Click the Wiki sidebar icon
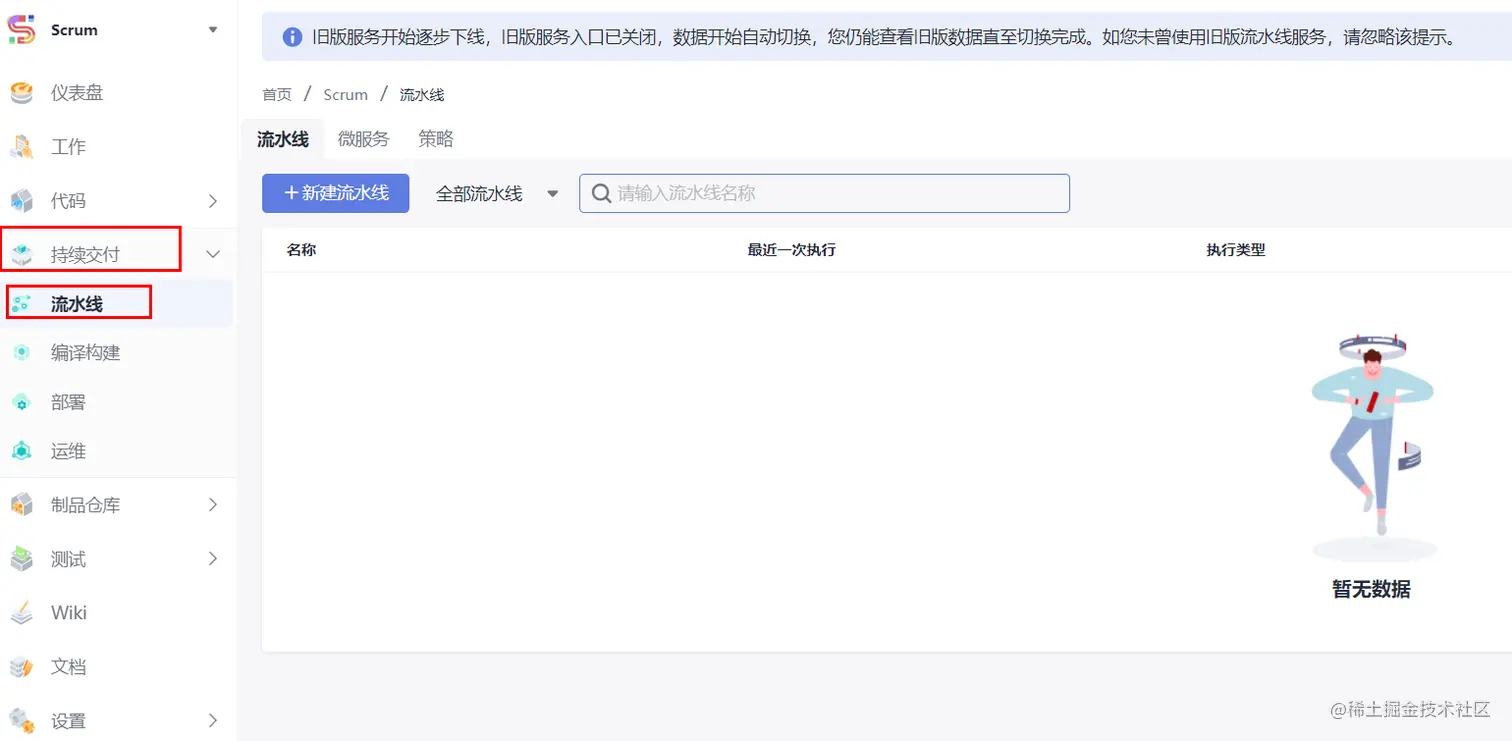Viewport: 1512px width, 741px height. [x=21, y=613]
